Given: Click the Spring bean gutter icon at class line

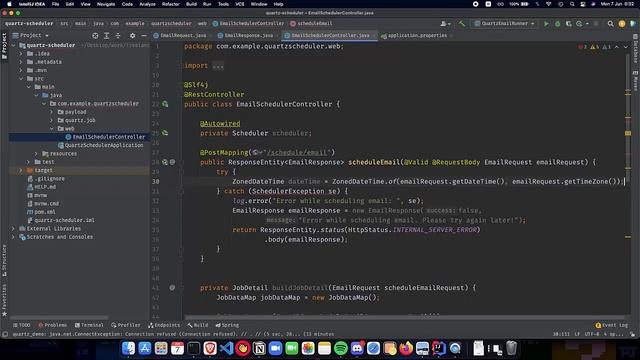Looking at the screenshot, I should [165, 104].
